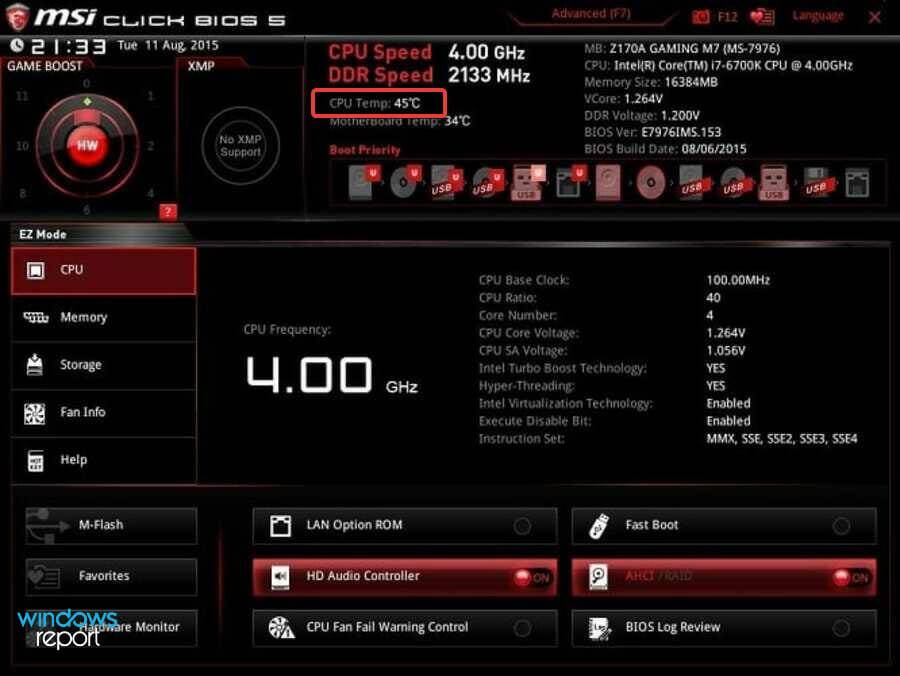The width and height of the screenshot is (900, 676).
Task: Open Help using the hotkey icon
Action: pos(103,460)
